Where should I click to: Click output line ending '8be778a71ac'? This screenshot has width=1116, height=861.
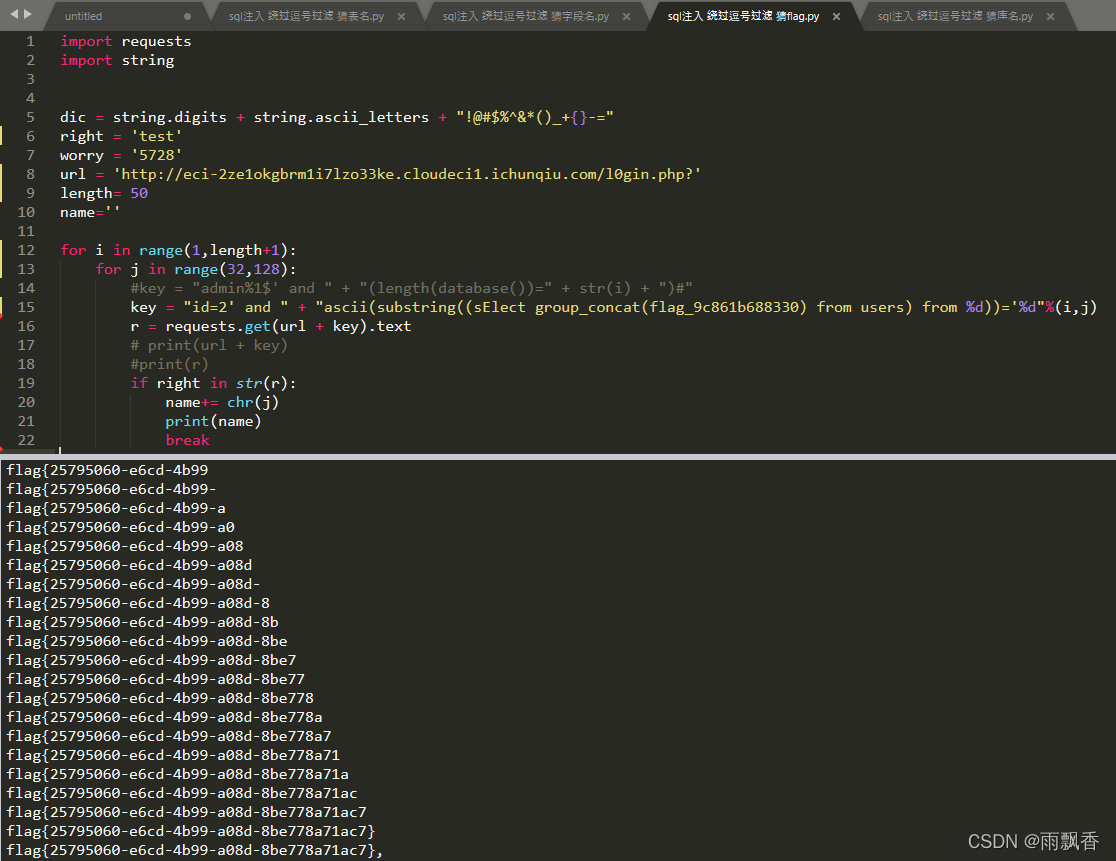[181, 793]
